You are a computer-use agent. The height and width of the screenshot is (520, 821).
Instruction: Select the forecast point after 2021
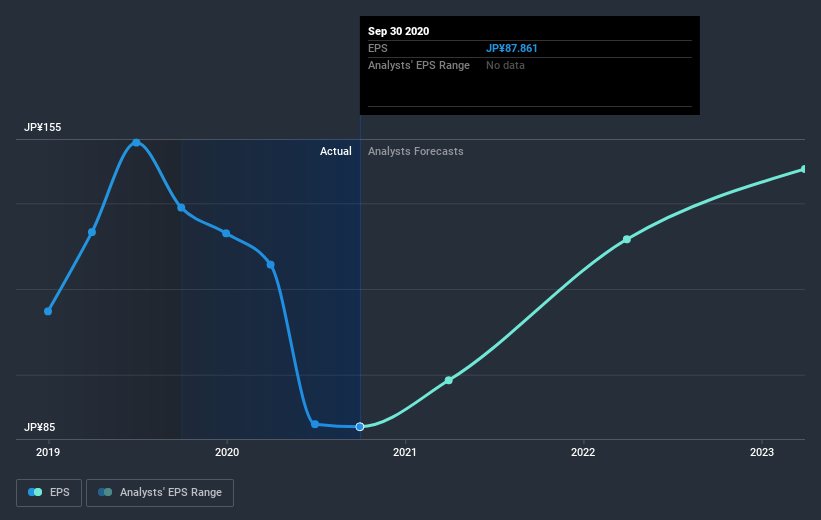[x=449, y=380]
